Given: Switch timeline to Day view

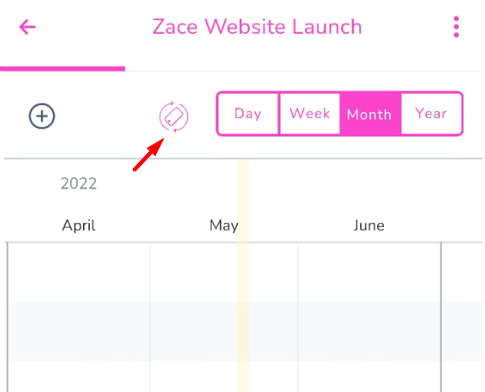Looking at the screenshot, I should point(248,114).
